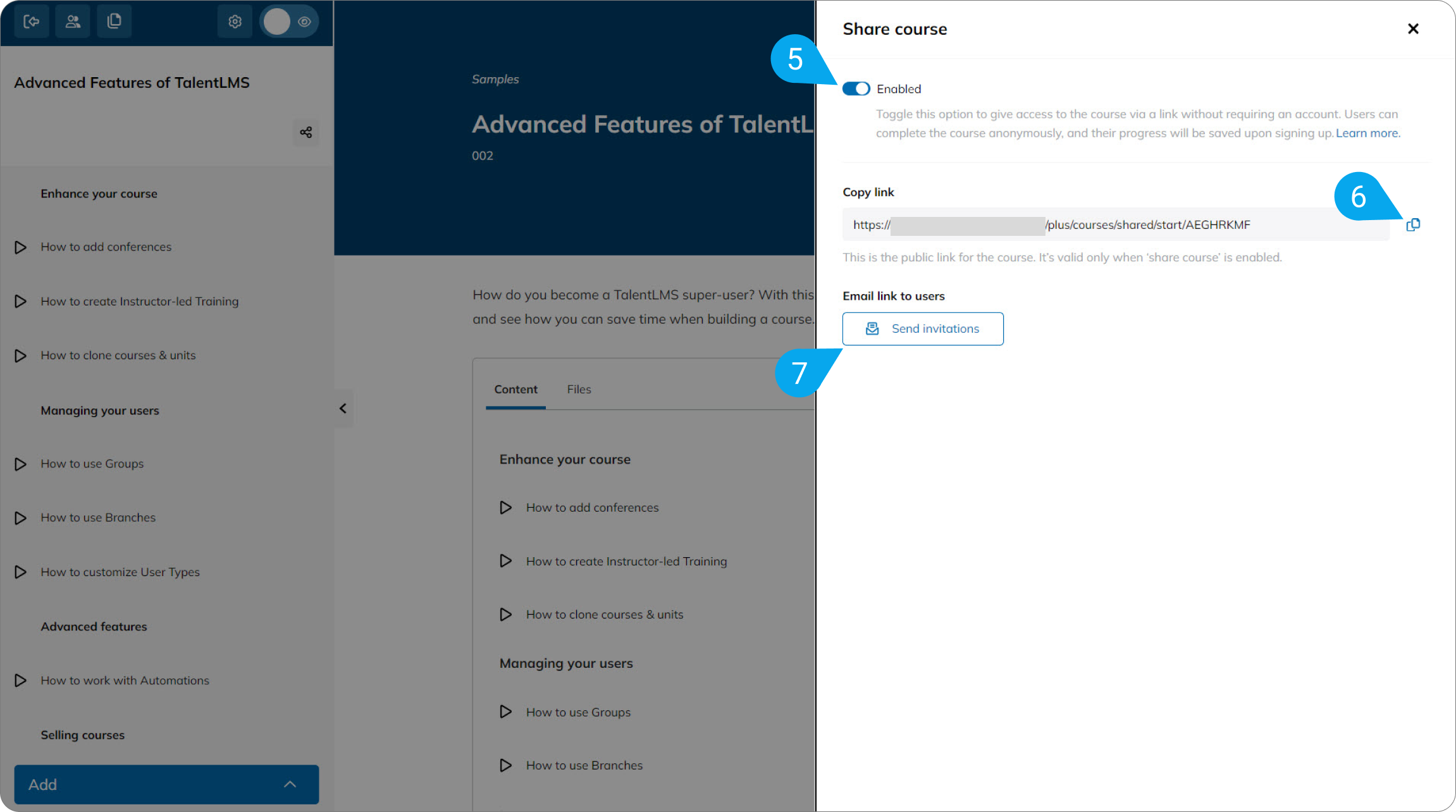The height and width of the screenshot is (812, 1456).
Task: Open sidebar unit How to add conferences
Action: [x=106, y=247]
